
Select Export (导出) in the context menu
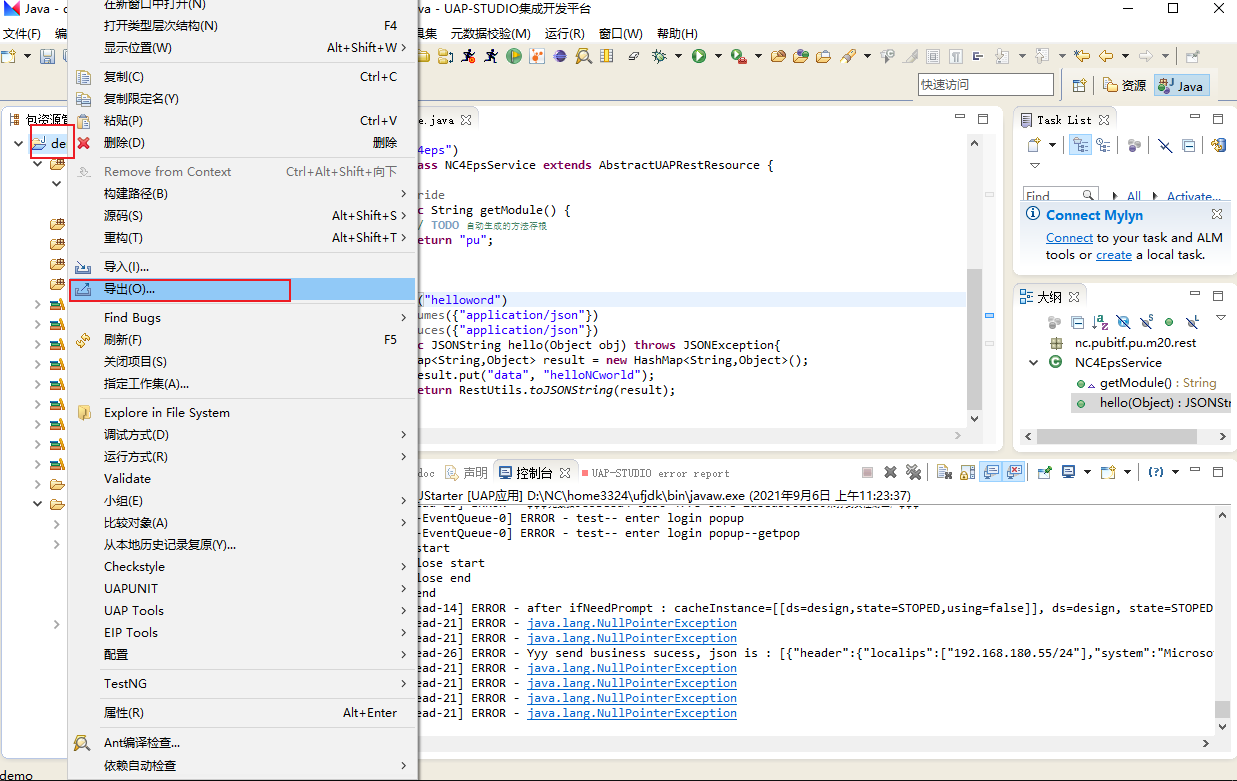[x=241, y=289]
